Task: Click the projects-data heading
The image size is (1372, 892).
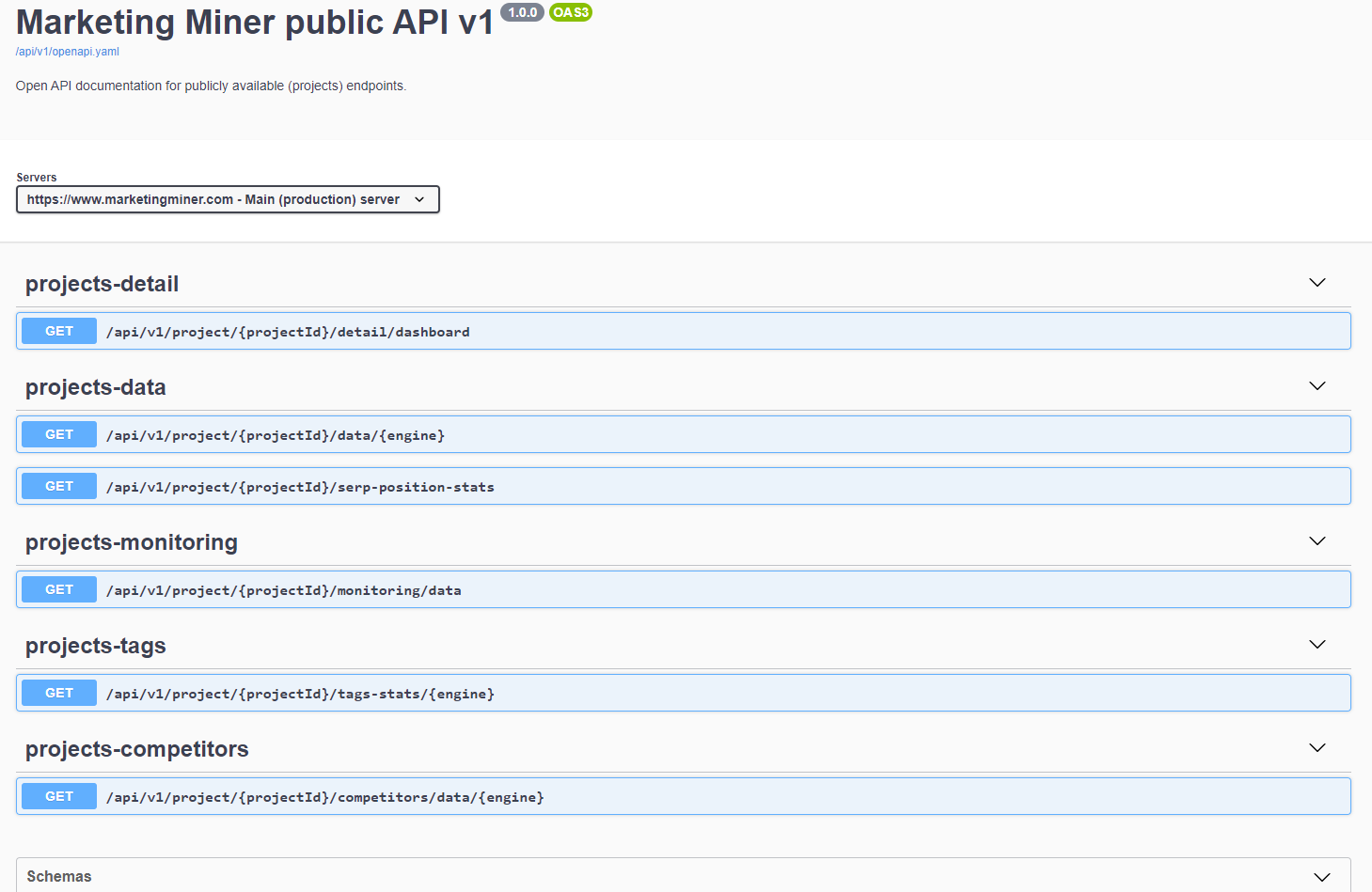Action: tap(95, 387)
